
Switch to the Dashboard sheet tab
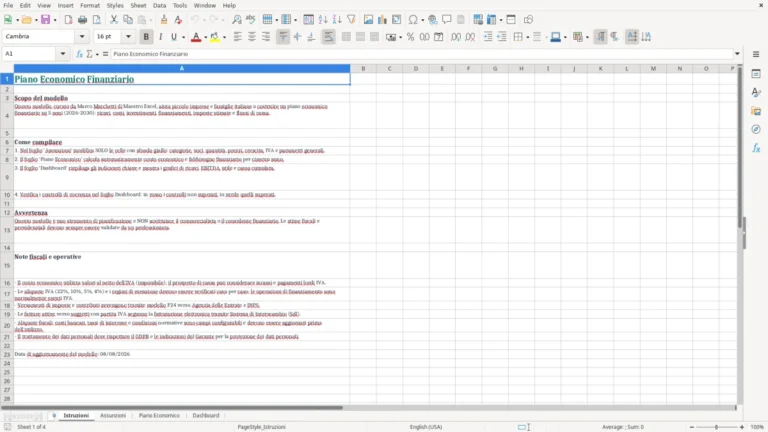(206, 415)
